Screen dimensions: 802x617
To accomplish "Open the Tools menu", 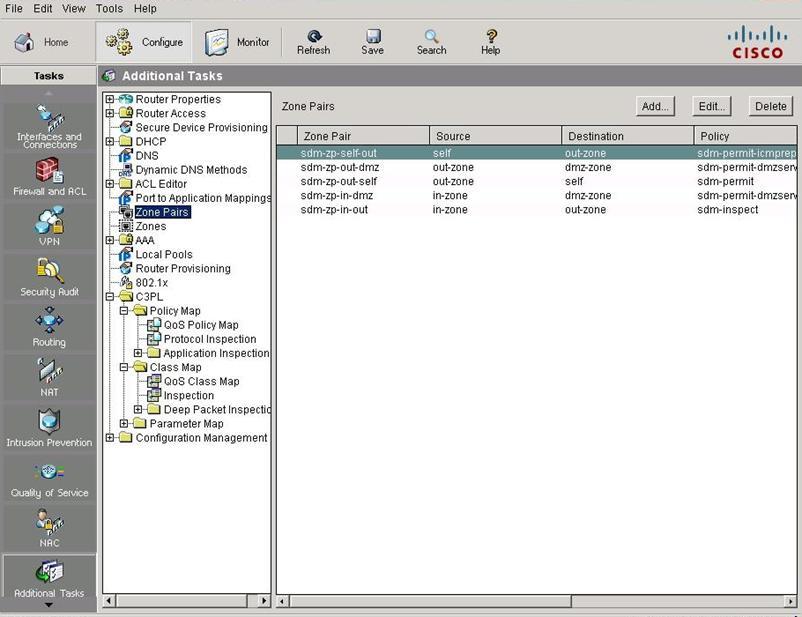I will (x=109, y=9).
